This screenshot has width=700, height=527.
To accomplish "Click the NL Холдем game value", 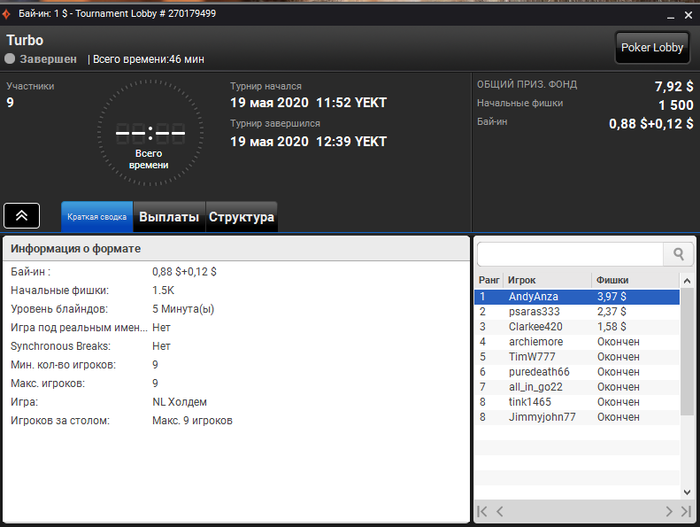I will tap(179, 402).
